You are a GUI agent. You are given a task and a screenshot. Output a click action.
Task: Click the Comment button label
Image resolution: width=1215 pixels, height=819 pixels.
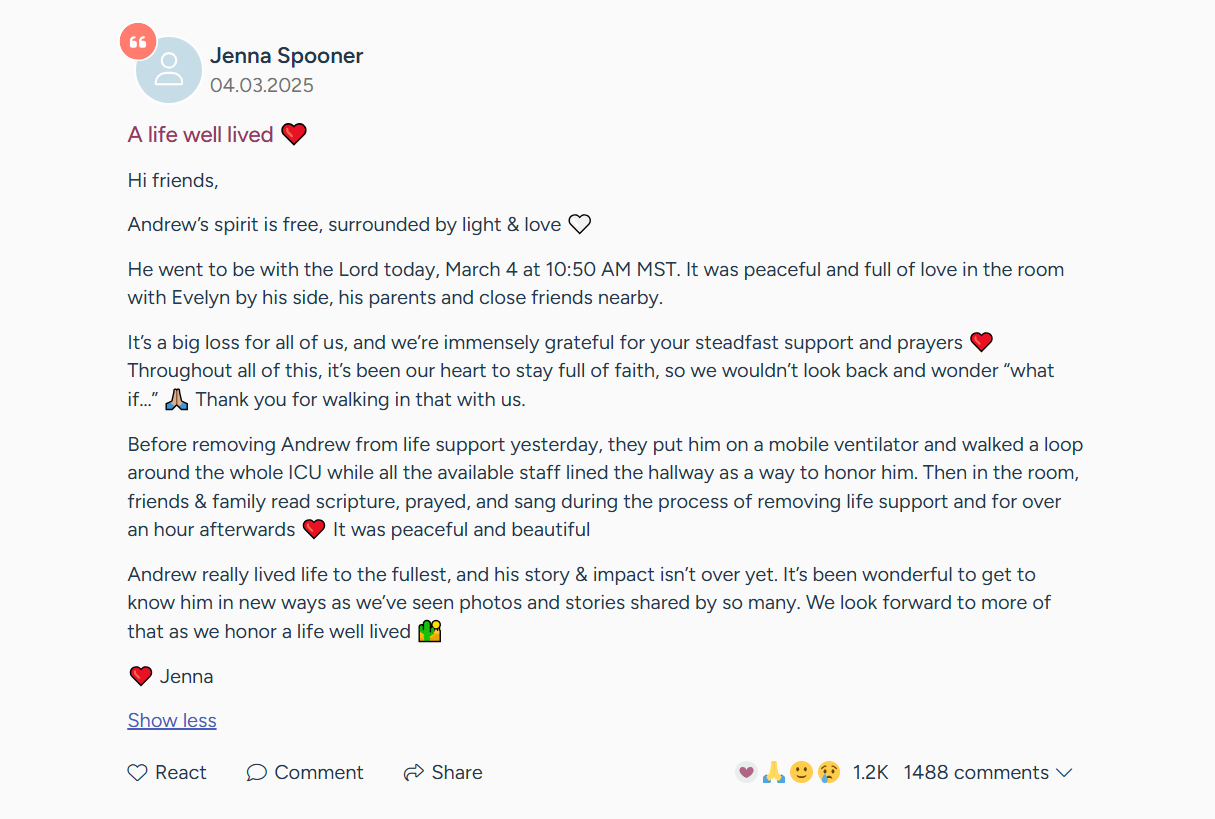pyautogui.click(x=319, y=772)
